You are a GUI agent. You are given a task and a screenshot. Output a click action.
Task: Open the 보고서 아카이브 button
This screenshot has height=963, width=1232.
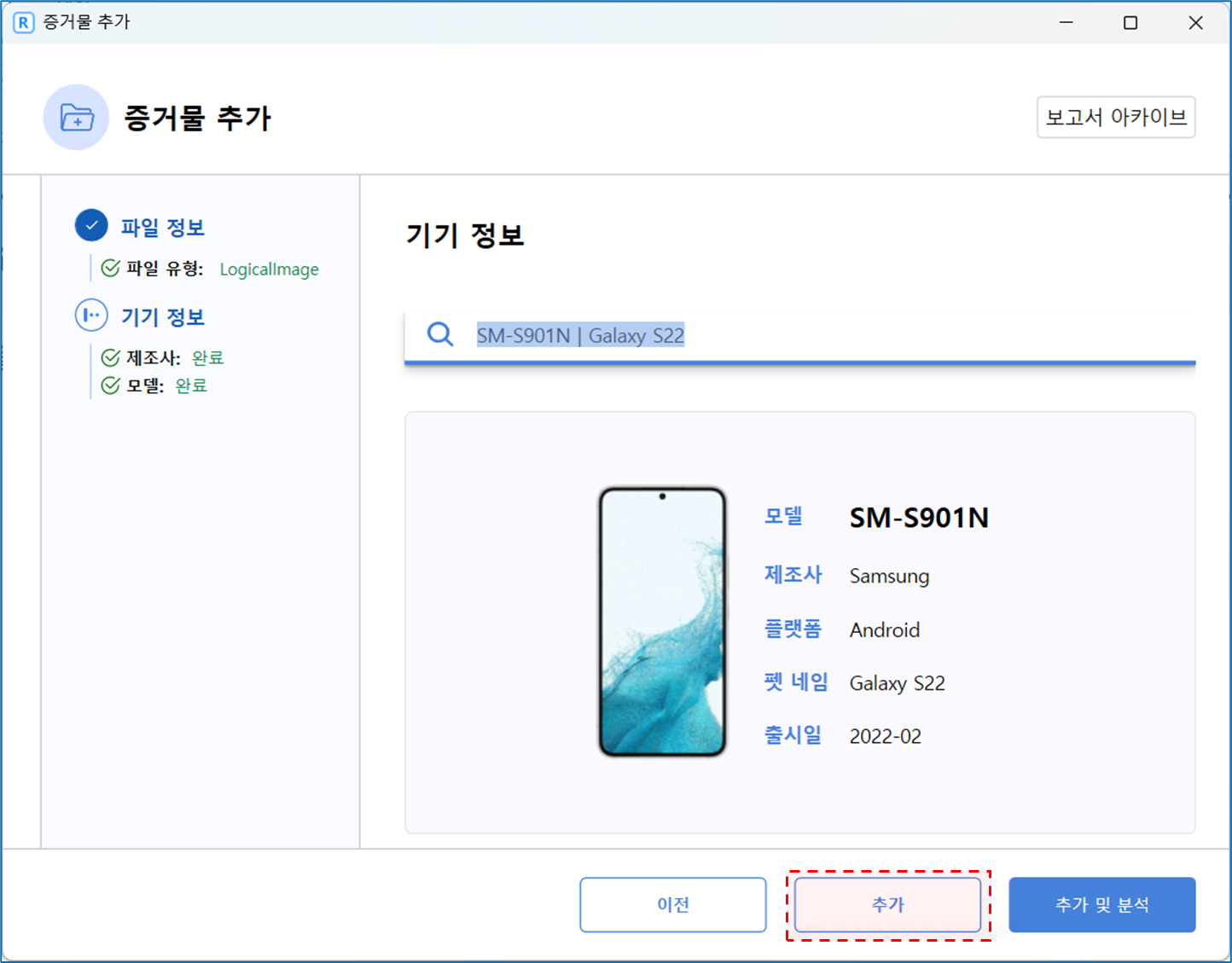click(x=1116, y=117)
